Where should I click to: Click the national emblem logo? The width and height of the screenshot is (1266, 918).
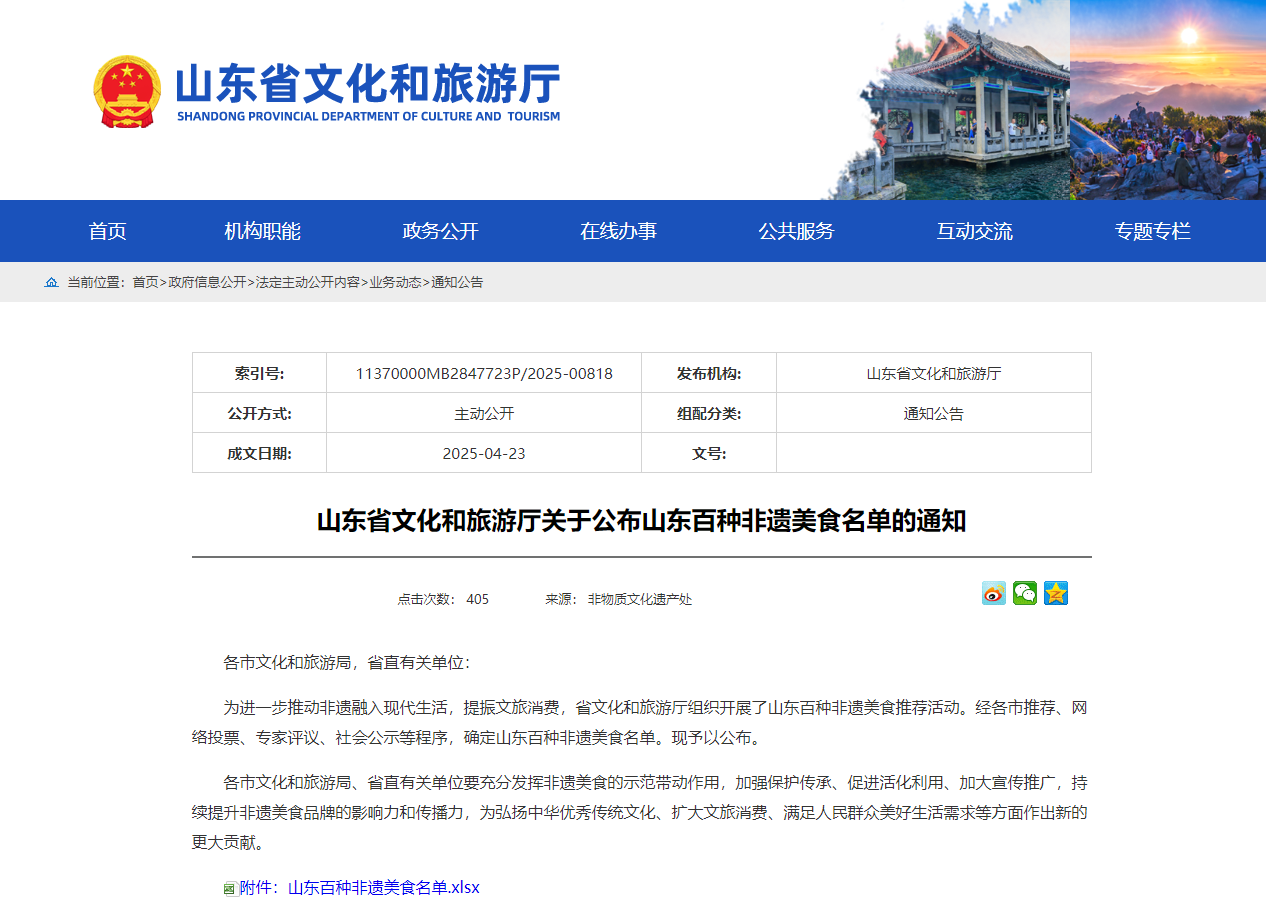pyautogui.click(x=127, y=91)
